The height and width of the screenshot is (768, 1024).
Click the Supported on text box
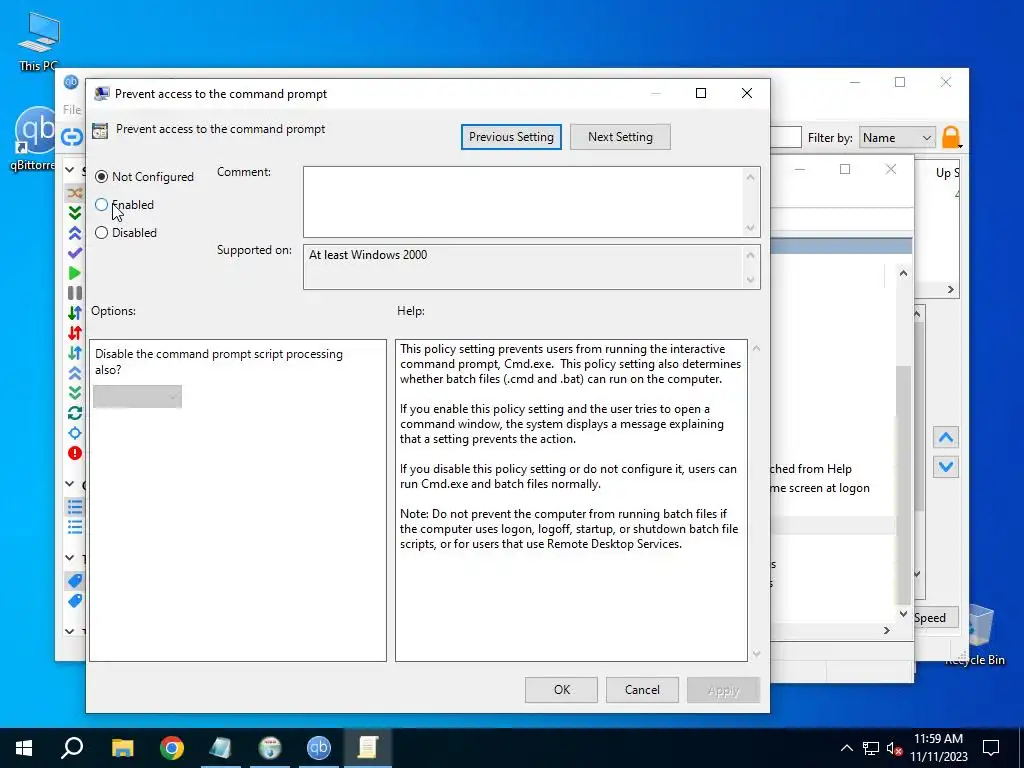point(522,266)
